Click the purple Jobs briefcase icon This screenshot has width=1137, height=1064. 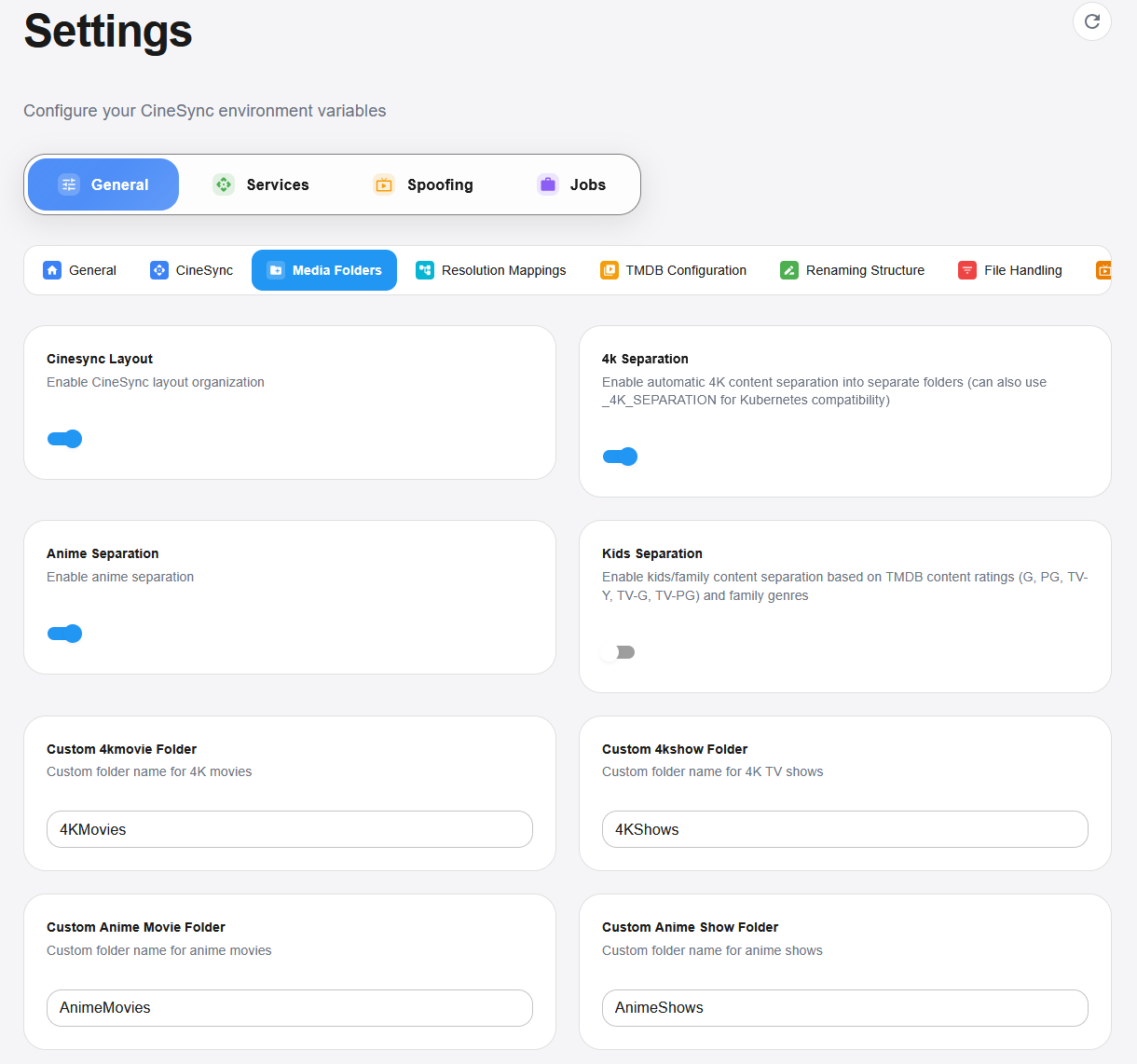tap(548, 184)
